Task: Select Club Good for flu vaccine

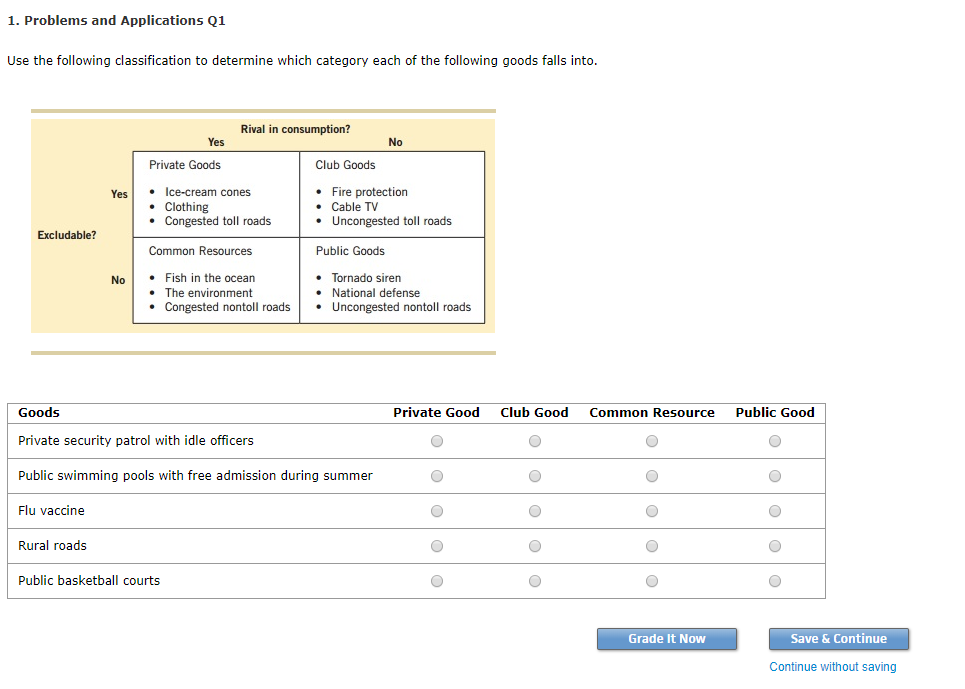Action: click(534, 510)
